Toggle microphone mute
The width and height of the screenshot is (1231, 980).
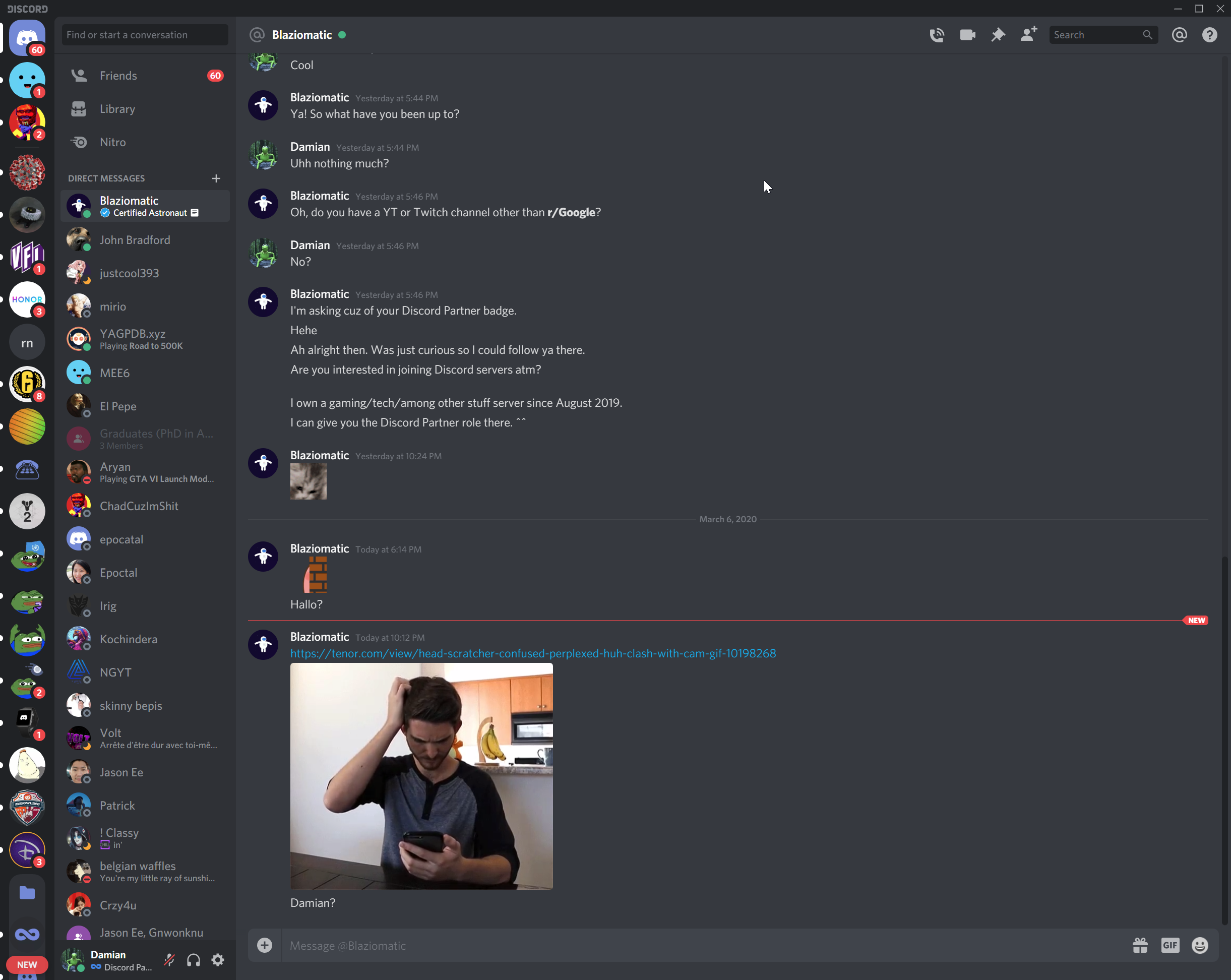click(x=169, y=960)
